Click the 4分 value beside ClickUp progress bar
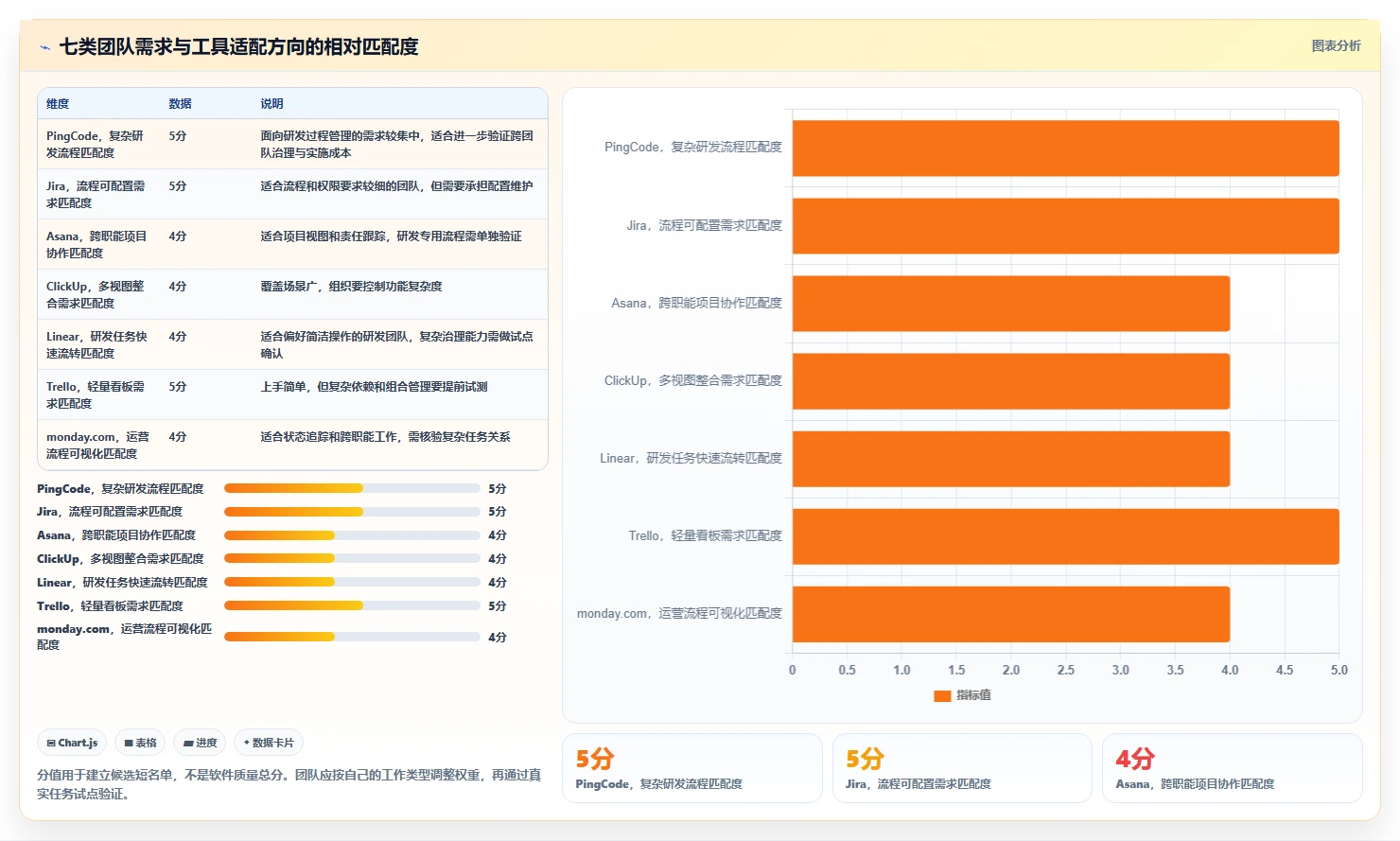The width and height of the screenshot is (1400, 841). coord(498,559)
